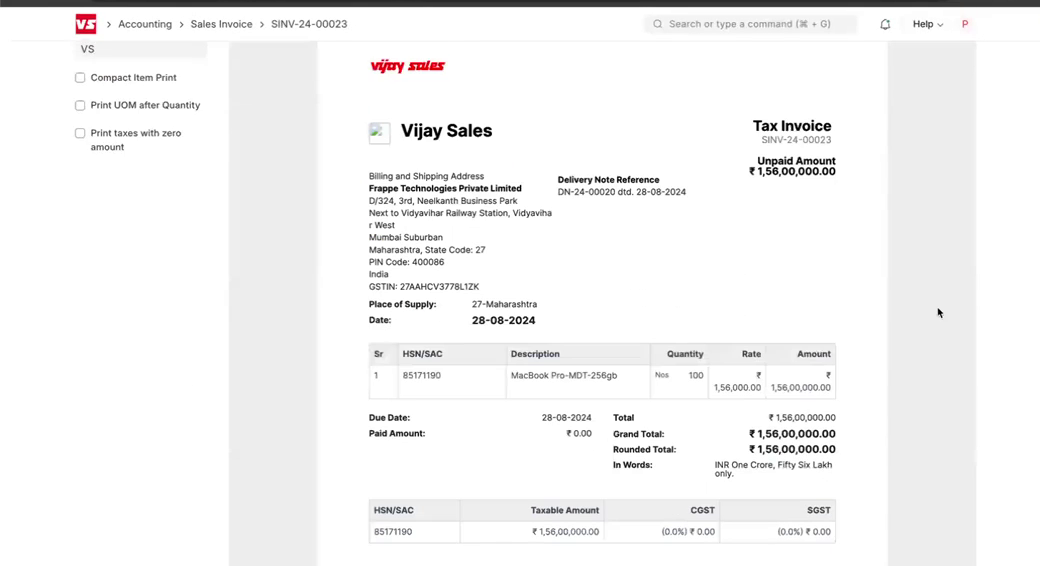Click Vijay Sales company name heading

[446, 131]
